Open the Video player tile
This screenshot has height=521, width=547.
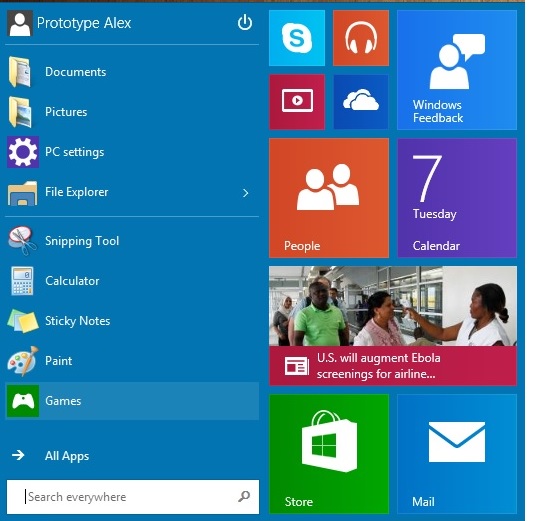pos(297,102)
